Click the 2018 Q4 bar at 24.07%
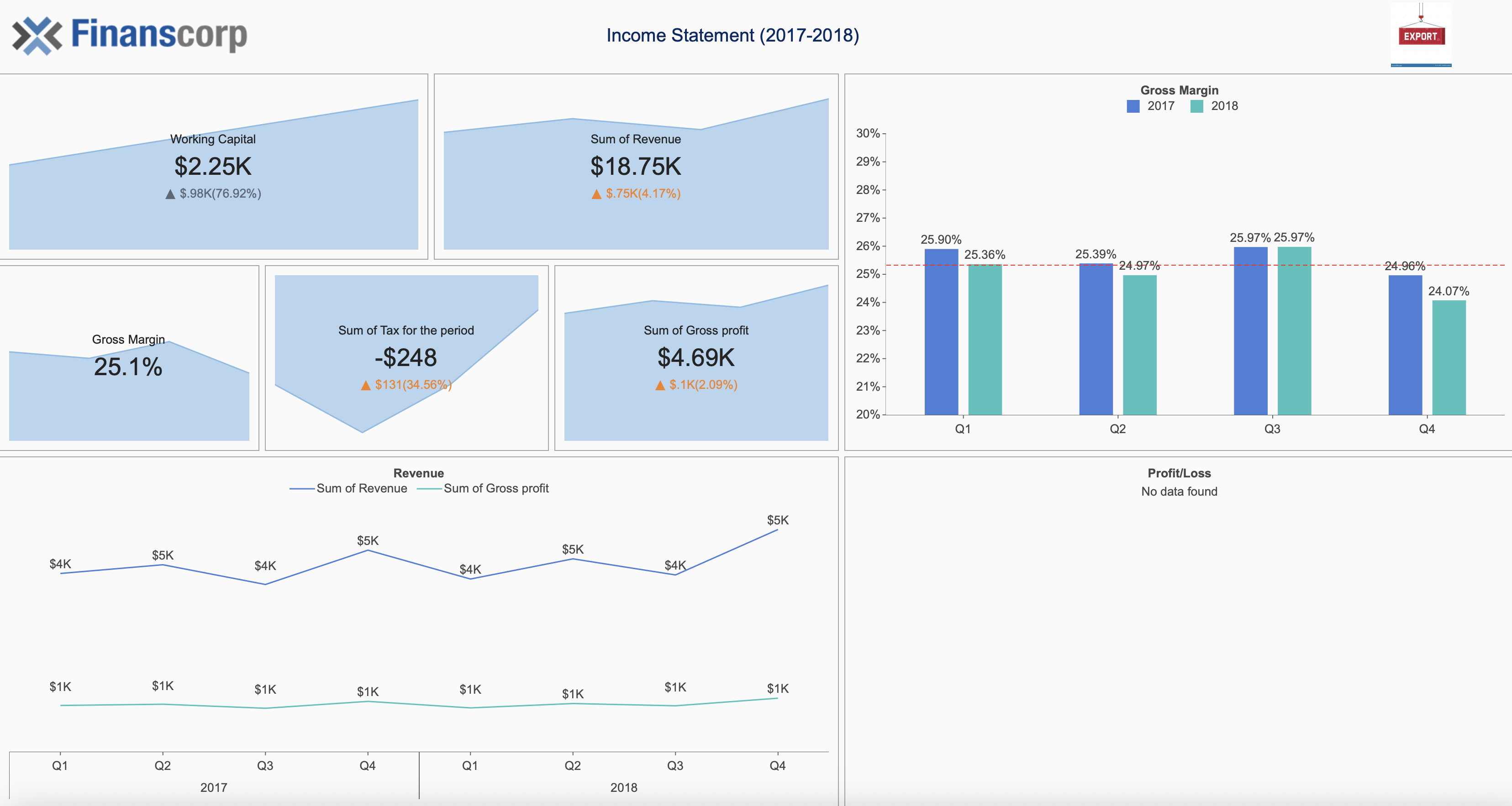The image size is (1512, 806). 1449,358
